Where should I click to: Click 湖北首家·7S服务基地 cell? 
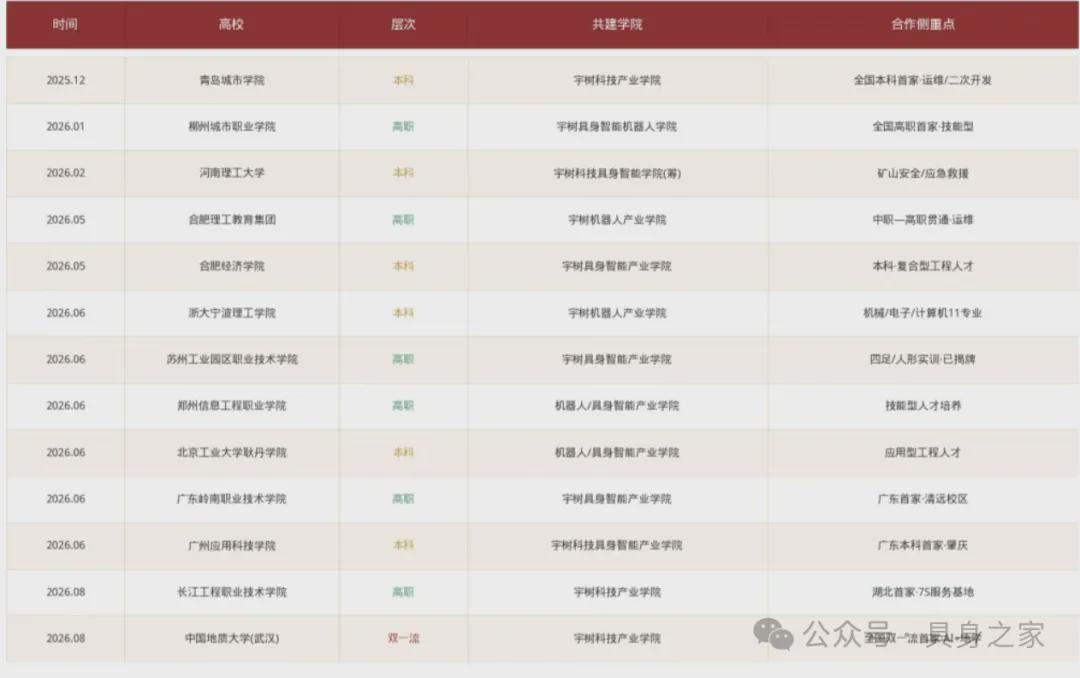coord(923,592)
